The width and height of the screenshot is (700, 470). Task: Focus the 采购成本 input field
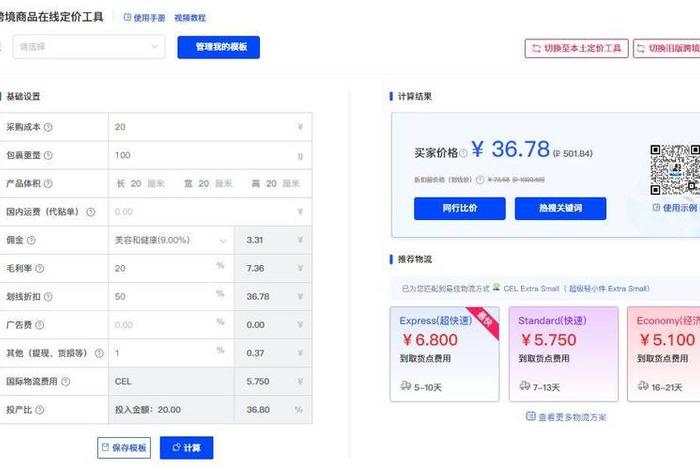click(210, 127)
